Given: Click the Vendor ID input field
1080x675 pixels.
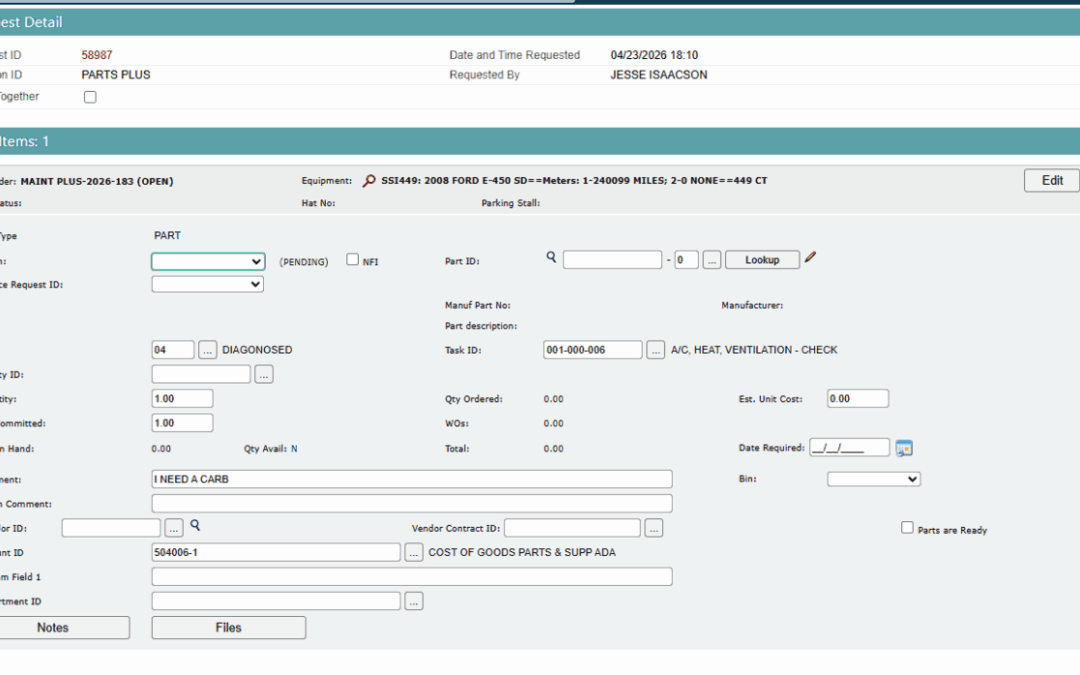Looking at the screenshot, I should click(x=111, y=528).
